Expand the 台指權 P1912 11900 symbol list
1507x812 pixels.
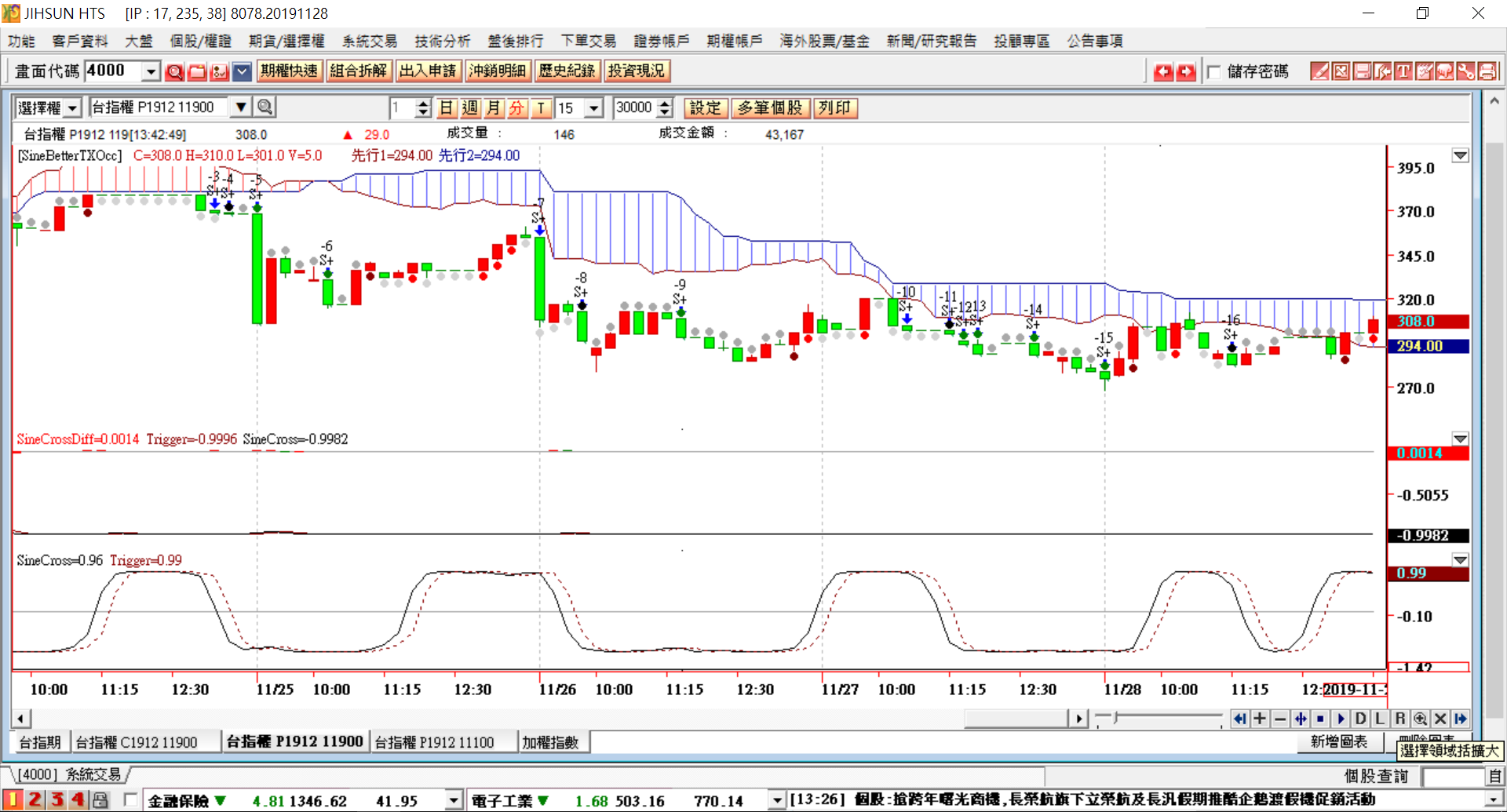point(241,107)
